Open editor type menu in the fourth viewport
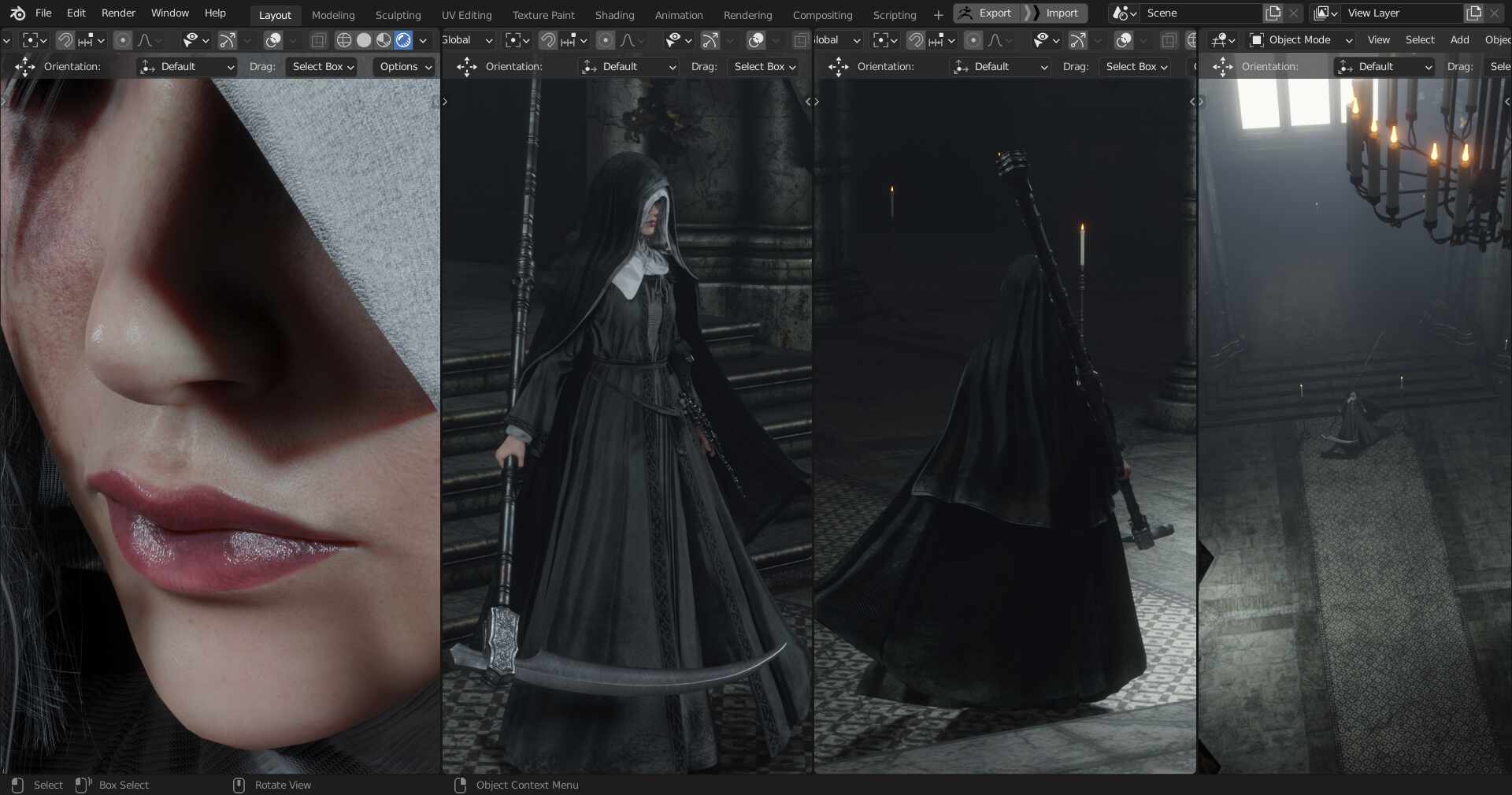Viewport: 1512px width, 795px height. coord(1223,40)
